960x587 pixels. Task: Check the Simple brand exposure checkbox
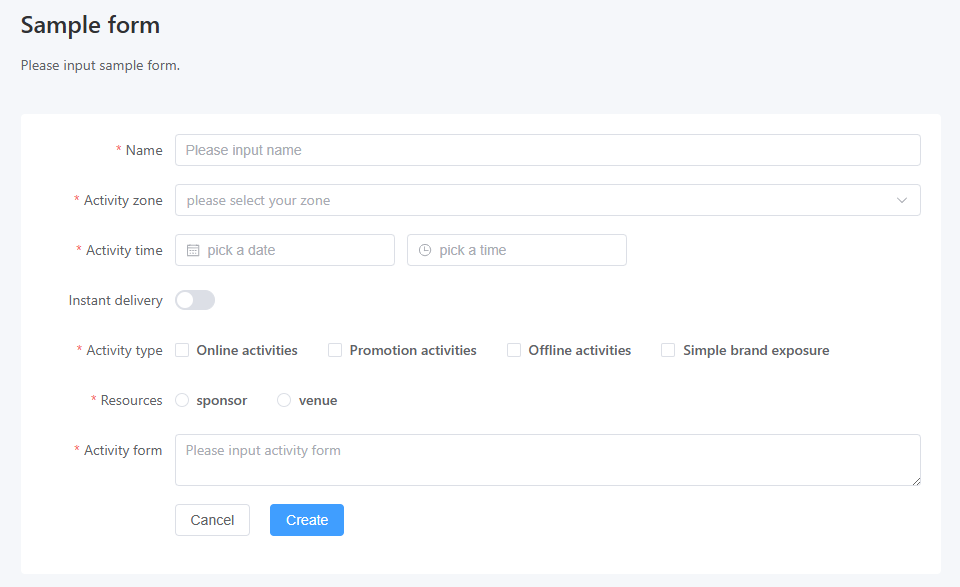tap(668, 350)
